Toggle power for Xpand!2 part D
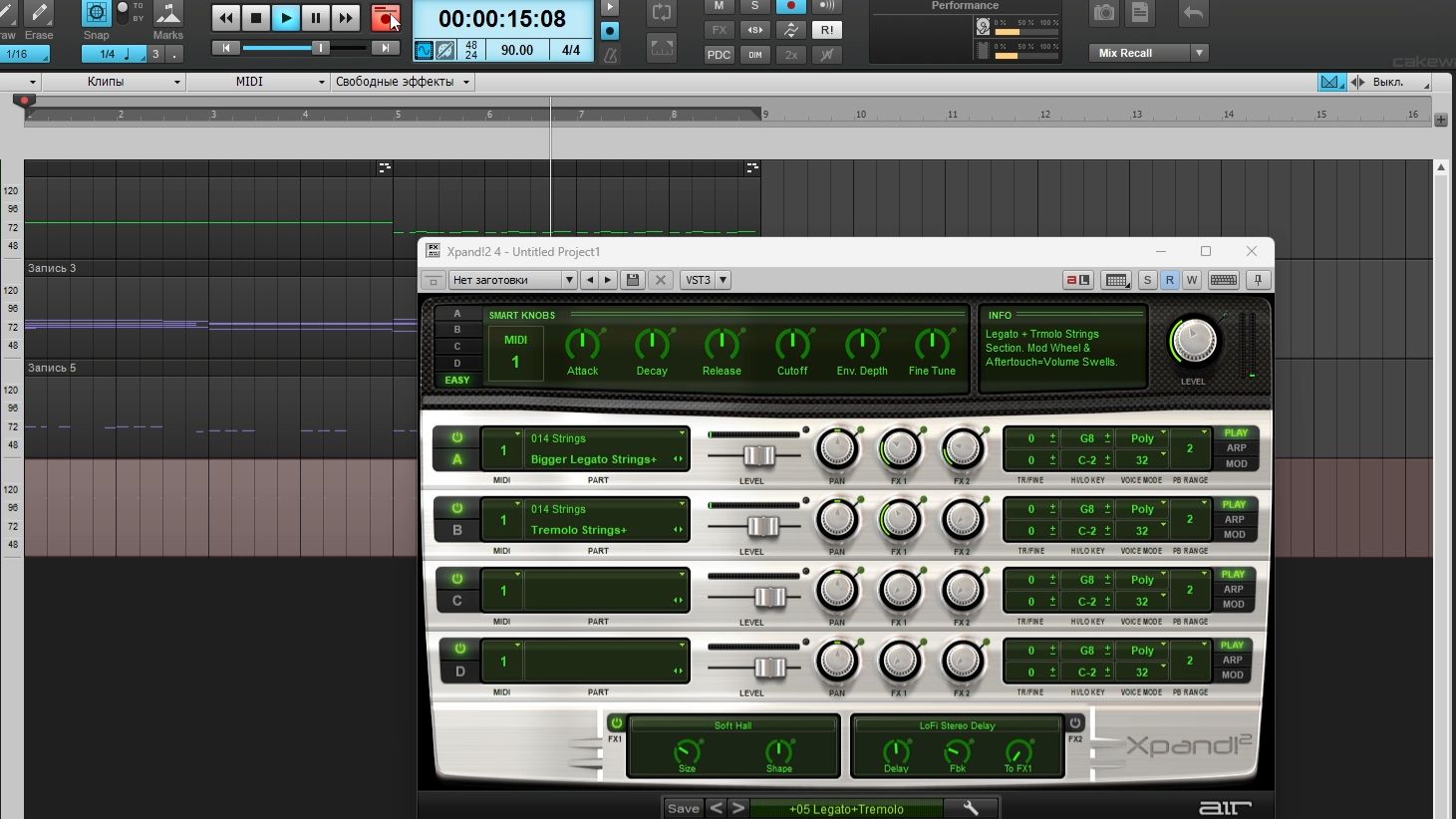This screenshot has width=1456, height=819. coord(459,649)
